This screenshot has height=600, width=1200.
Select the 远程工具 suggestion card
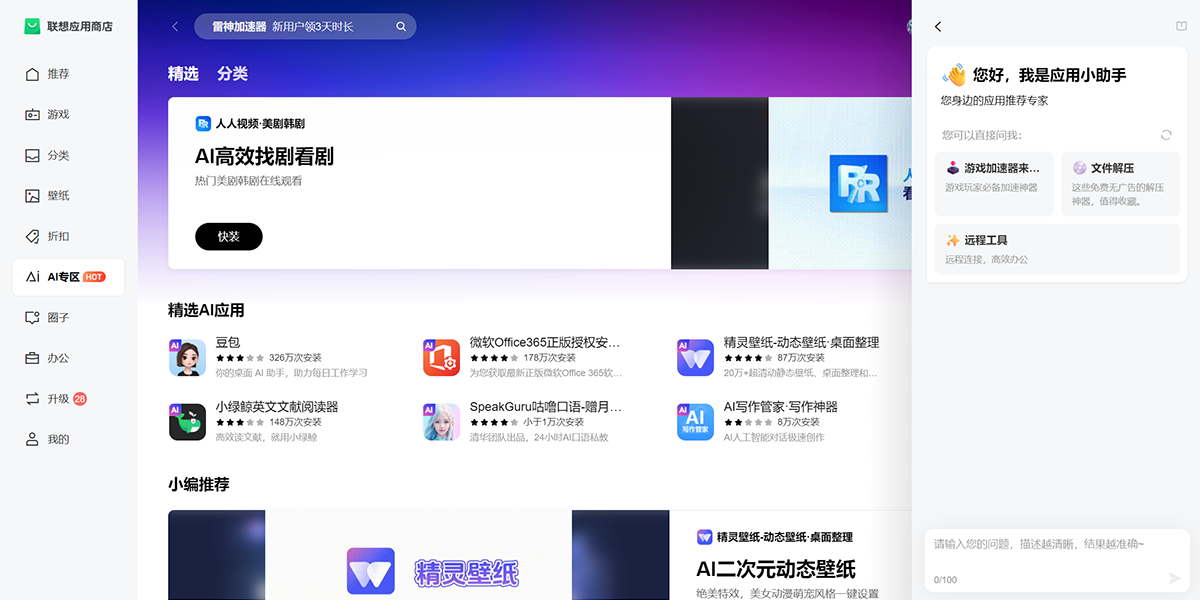pyautogui.click(x=1057, y=249)
